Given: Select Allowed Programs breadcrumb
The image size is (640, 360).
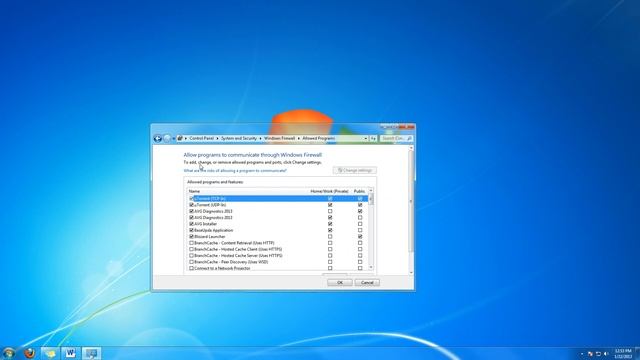Looking at the screenshot, I should click(x=319, y=138).
